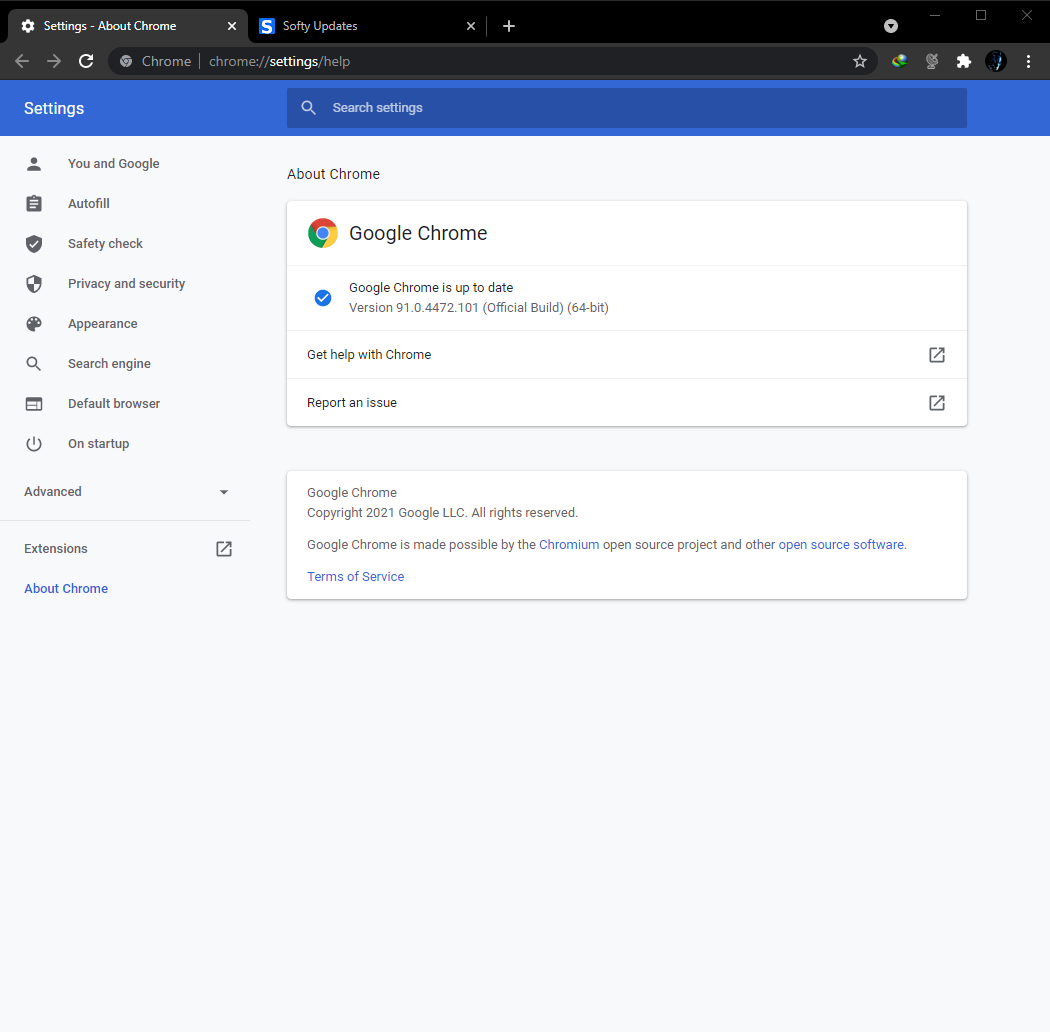Open Appearance settings

tap(102, 324)
